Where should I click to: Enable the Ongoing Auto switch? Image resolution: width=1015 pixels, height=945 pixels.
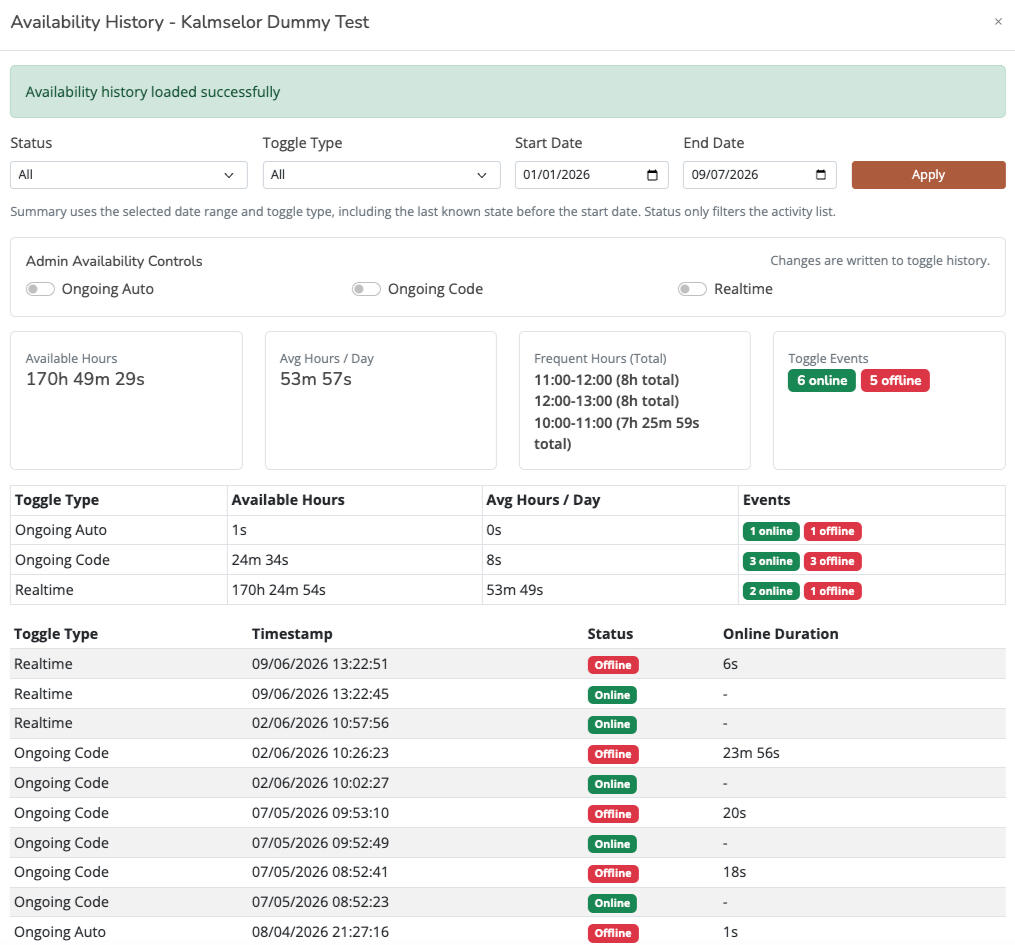(x=40, y=289)
